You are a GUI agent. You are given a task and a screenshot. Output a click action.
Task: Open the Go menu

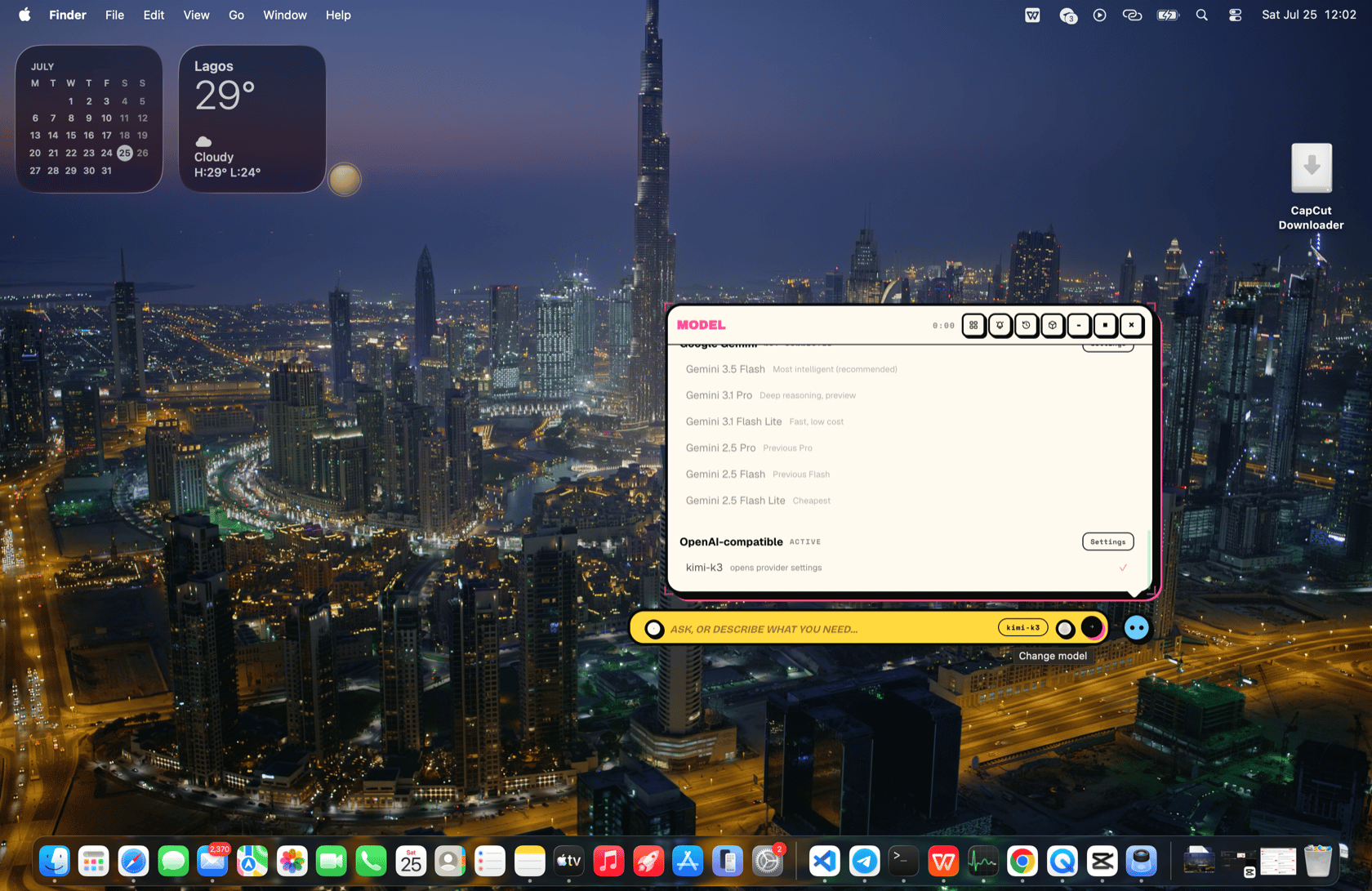pyautogui.click(x=236, y=15)
